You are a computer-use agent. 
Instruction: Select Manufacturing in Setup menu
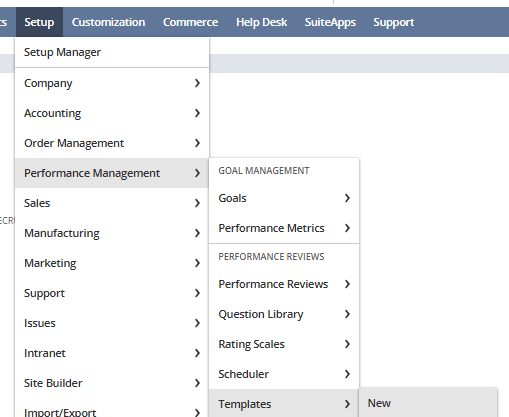112,233
